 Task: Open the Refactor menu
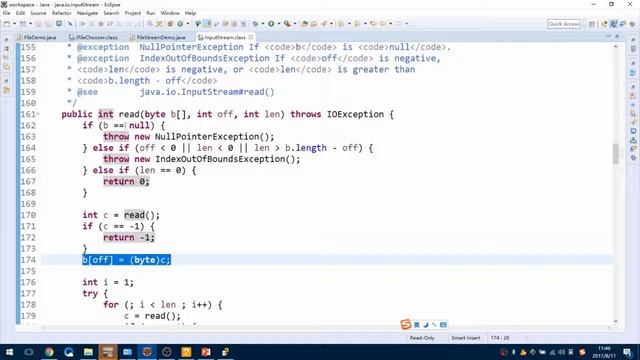[62, 13]
